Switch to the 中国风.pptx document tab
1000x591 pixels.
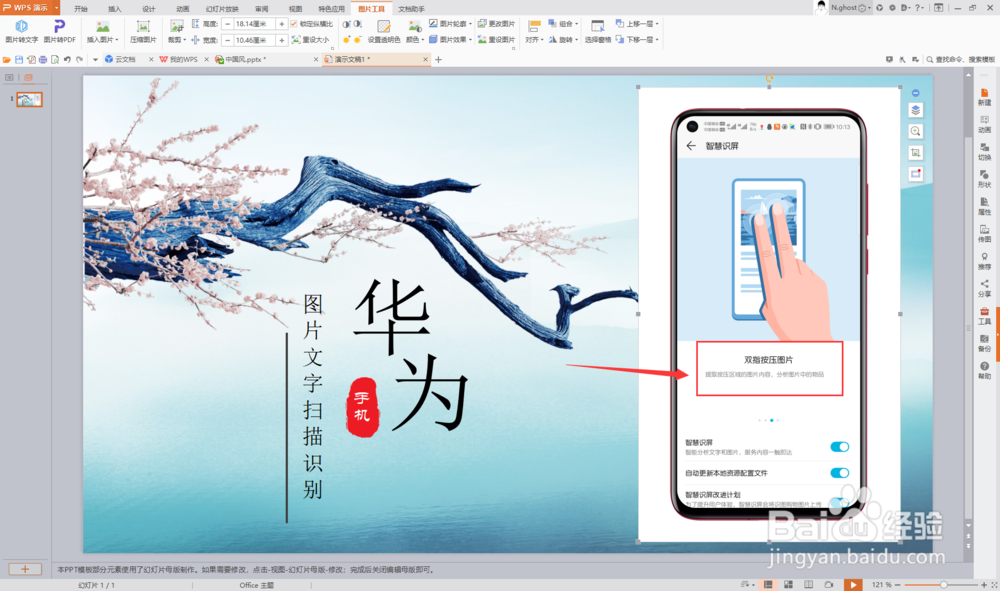click(246, 59)
